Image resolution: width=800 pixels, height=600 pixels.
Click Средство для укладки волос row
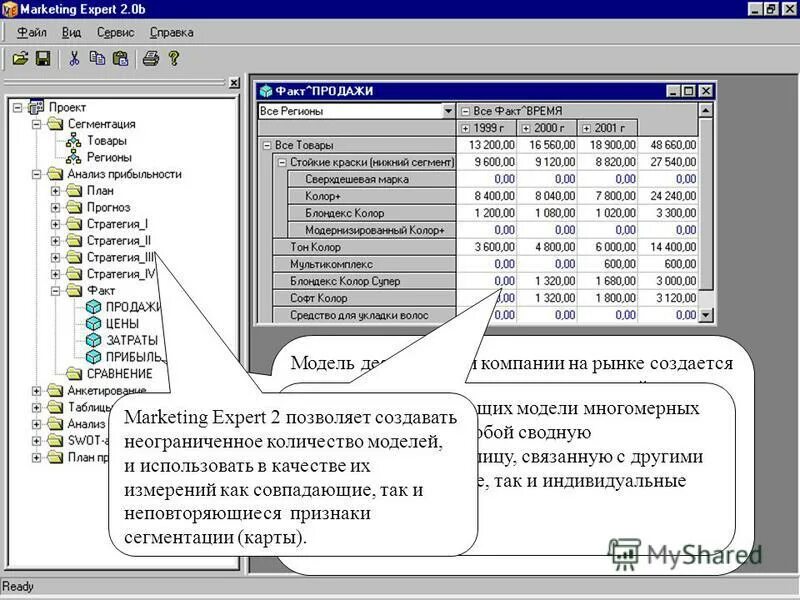click(364, 315)
